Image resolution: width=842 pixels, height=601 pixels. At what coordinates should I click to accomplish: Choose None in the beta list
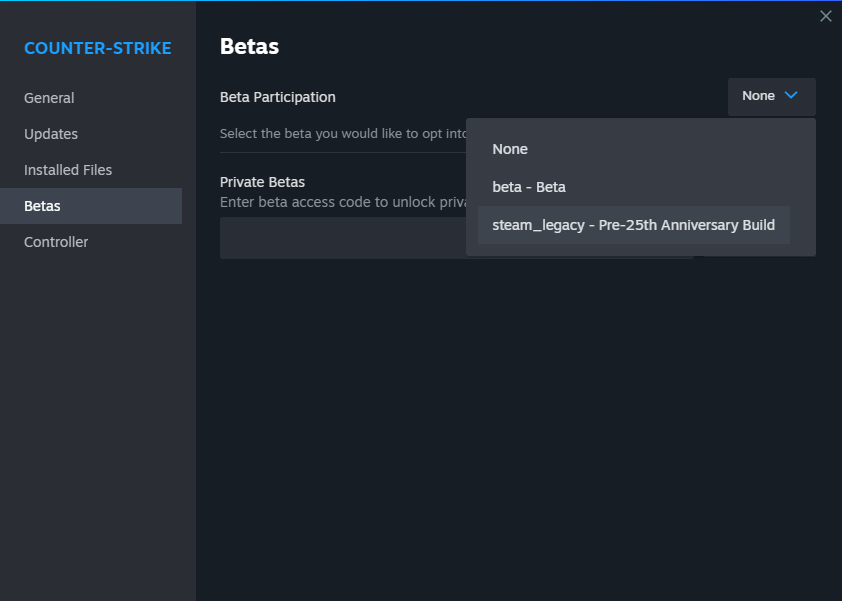633,149
